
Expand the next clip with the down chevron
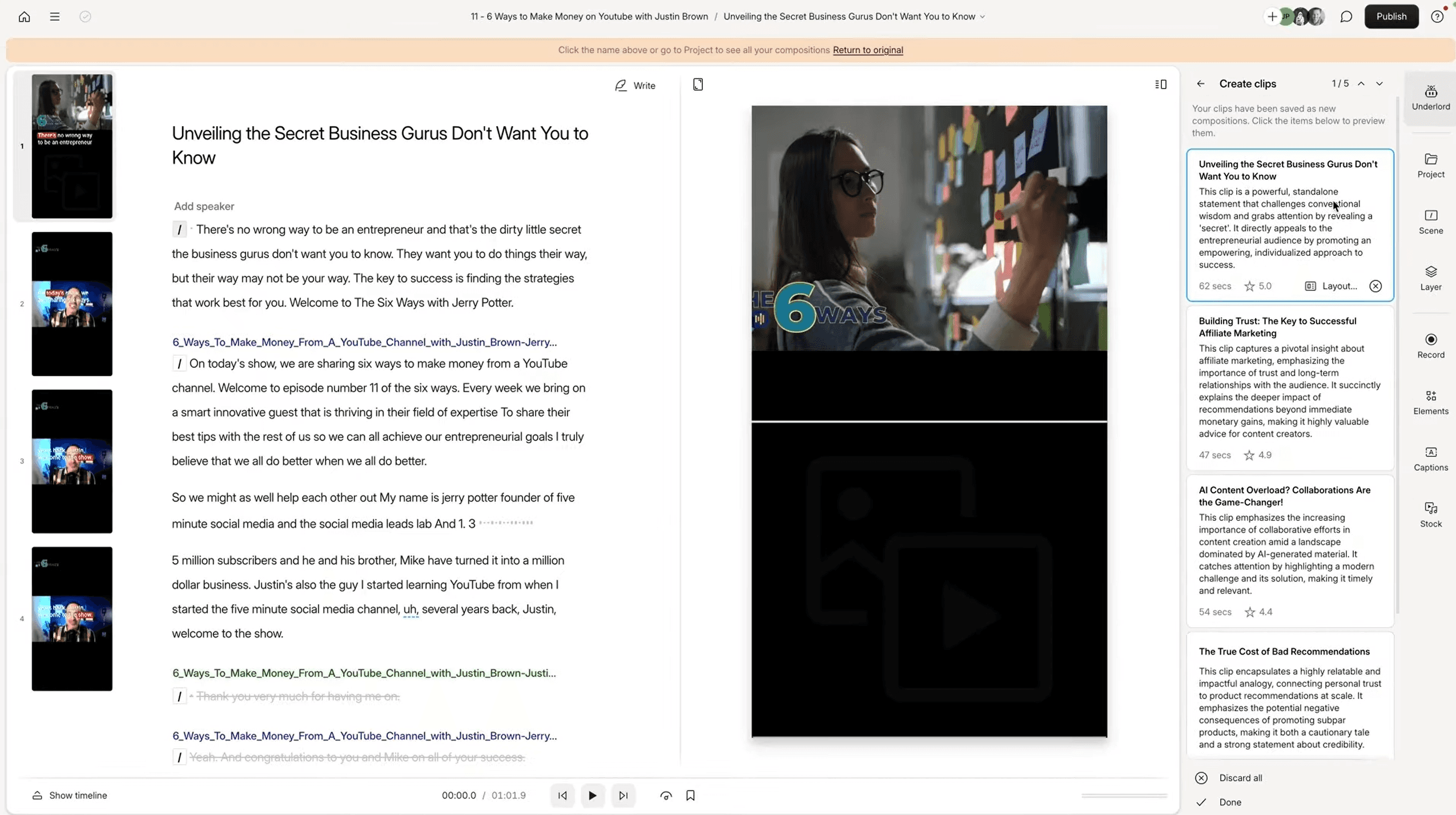coord(1379,83)
